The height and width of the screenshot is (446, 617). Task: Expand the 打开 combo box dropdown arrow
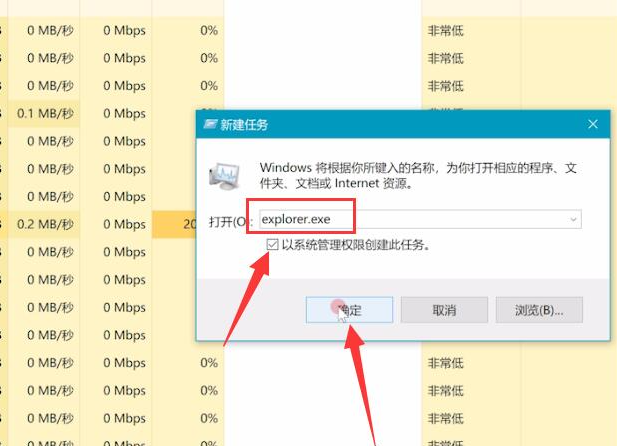pos(573,218)
